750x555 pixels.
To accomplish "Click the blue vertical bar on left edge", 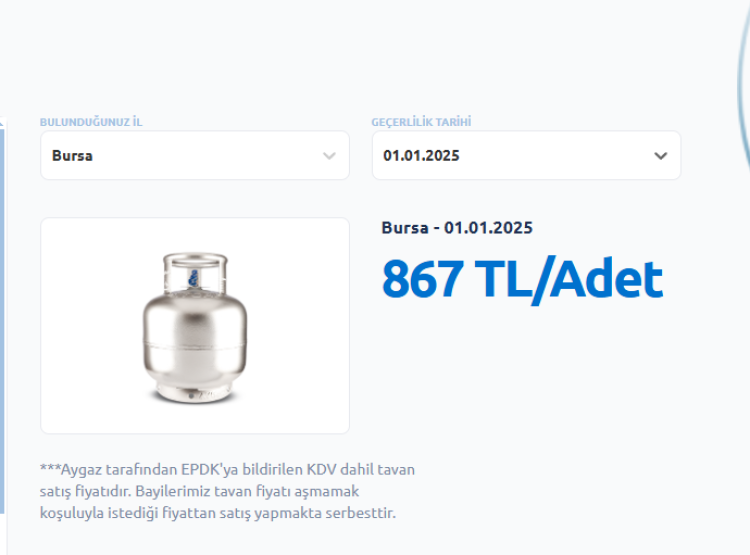I will pyautogui.click(x=2, y=321).
